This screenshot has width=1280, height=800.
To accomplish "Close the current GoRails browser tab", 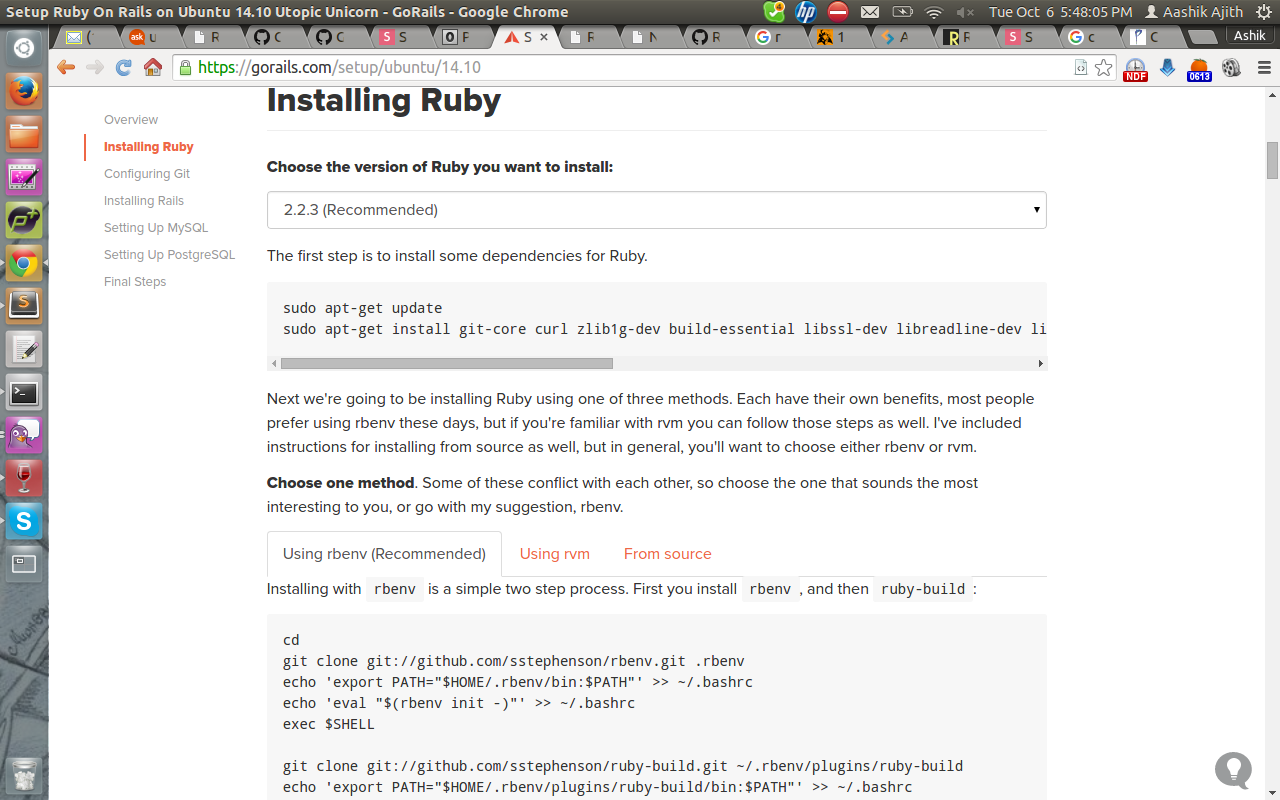I will click(544, 37).
